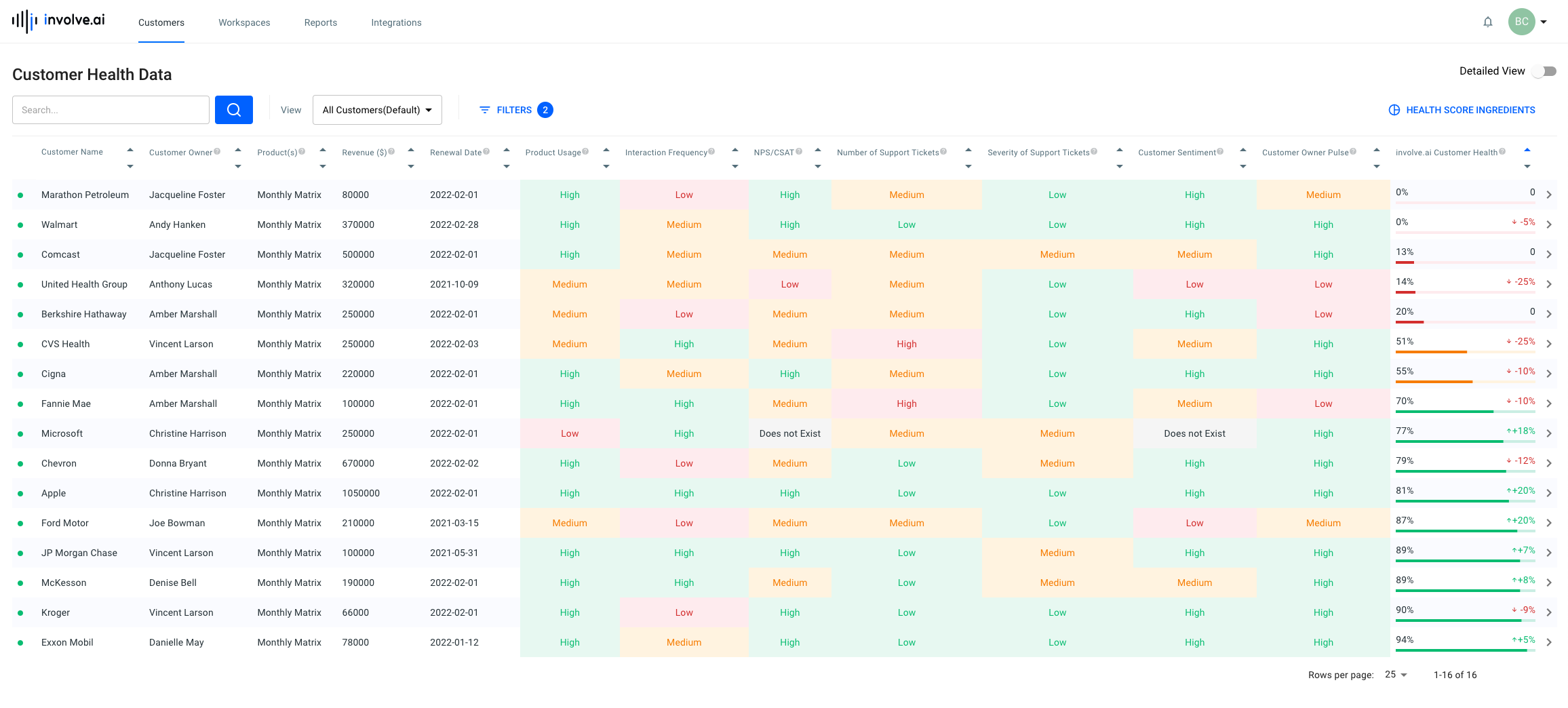Expand the Microsoft row chevron
1568x708 pixels.
click(1549, 433)
